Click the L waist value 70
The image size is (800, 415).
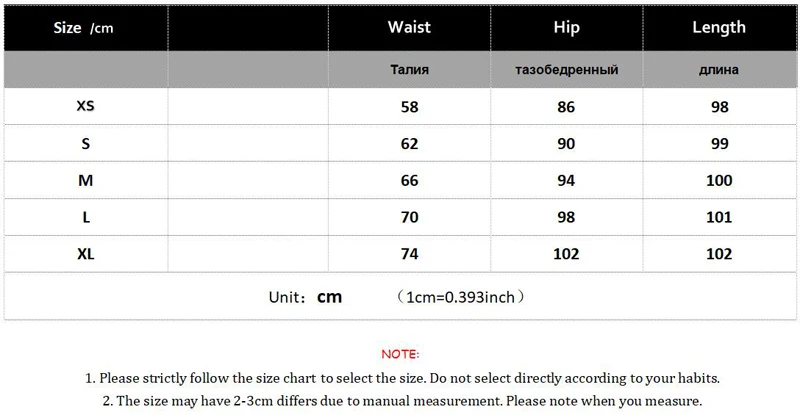tap(409, 217)
